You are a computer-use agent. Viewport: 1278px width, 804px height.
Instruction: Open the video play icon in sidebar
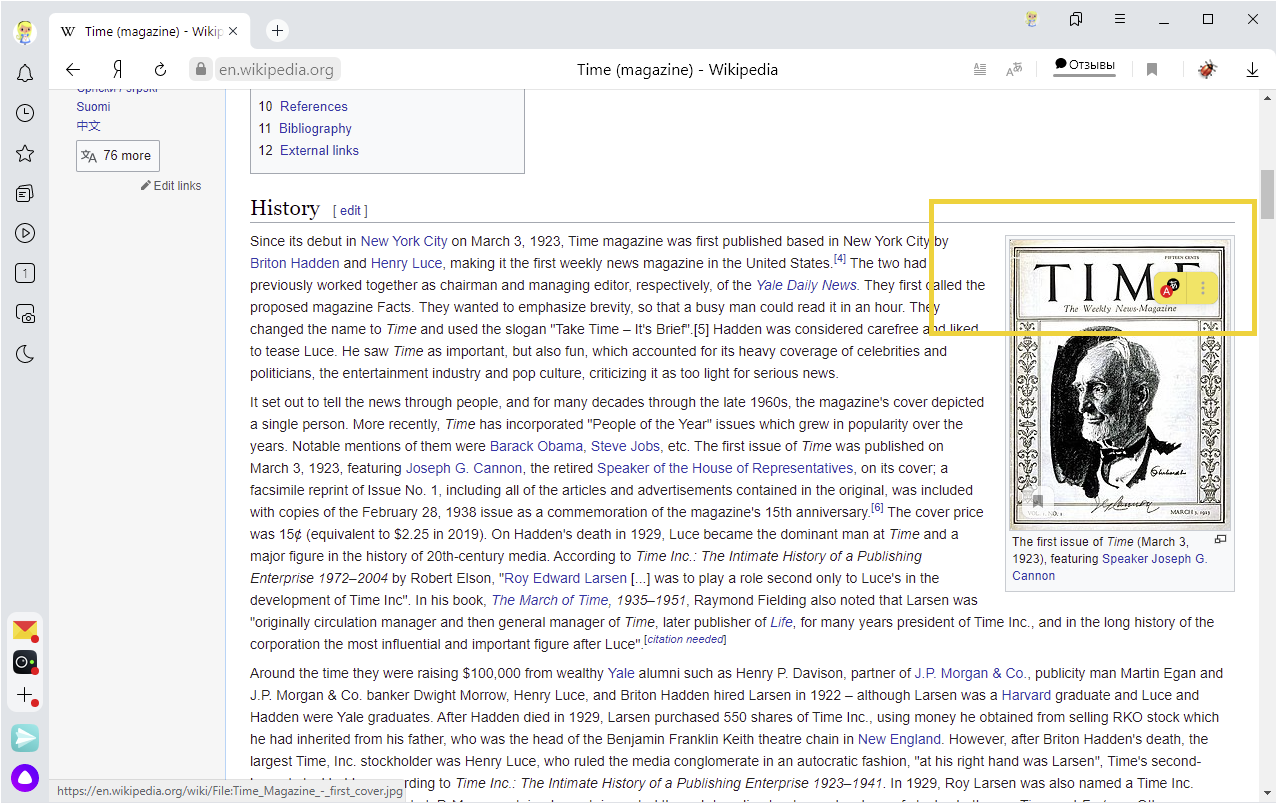[25, 233]
